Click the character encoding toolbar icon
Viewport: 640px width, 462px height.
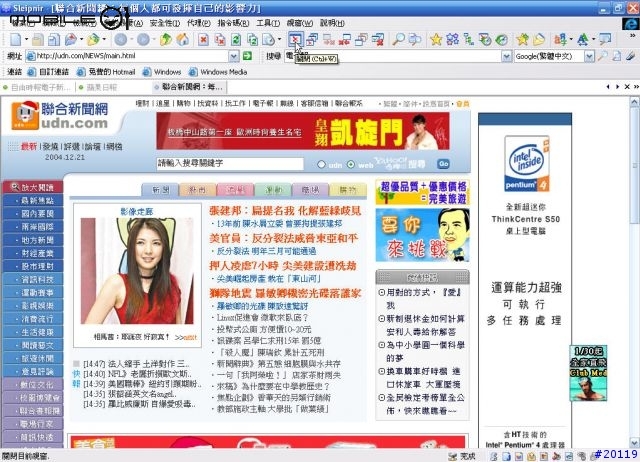tap(560, 40)
